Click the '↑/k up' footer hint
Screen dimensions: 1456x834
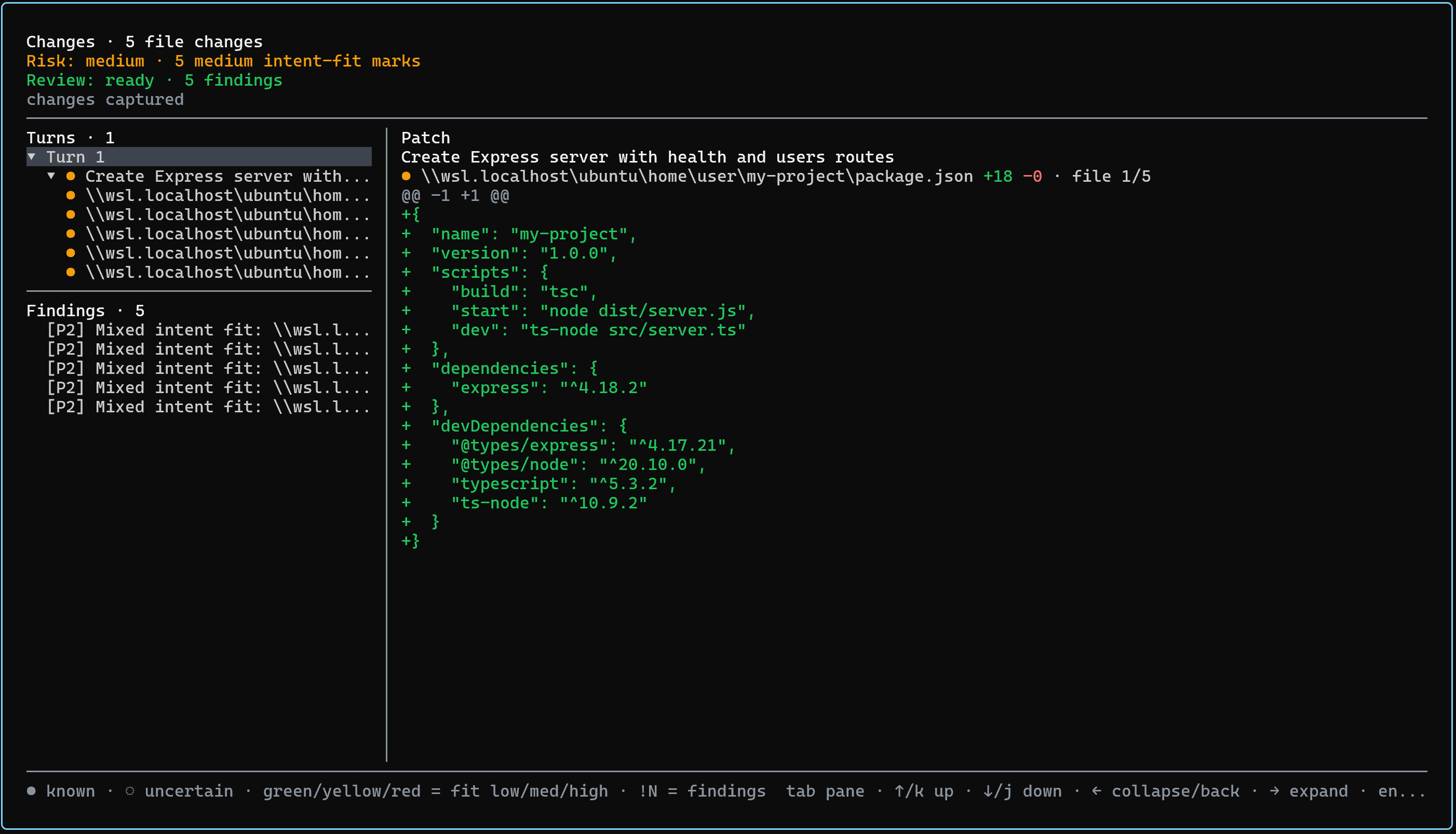click(923, 791)
